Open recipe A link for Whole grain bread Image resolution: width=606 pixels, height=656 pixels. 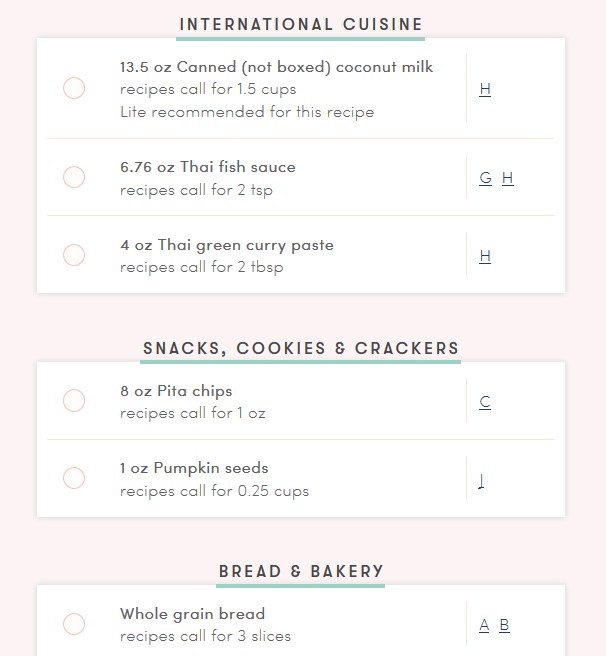click(484, 625)
